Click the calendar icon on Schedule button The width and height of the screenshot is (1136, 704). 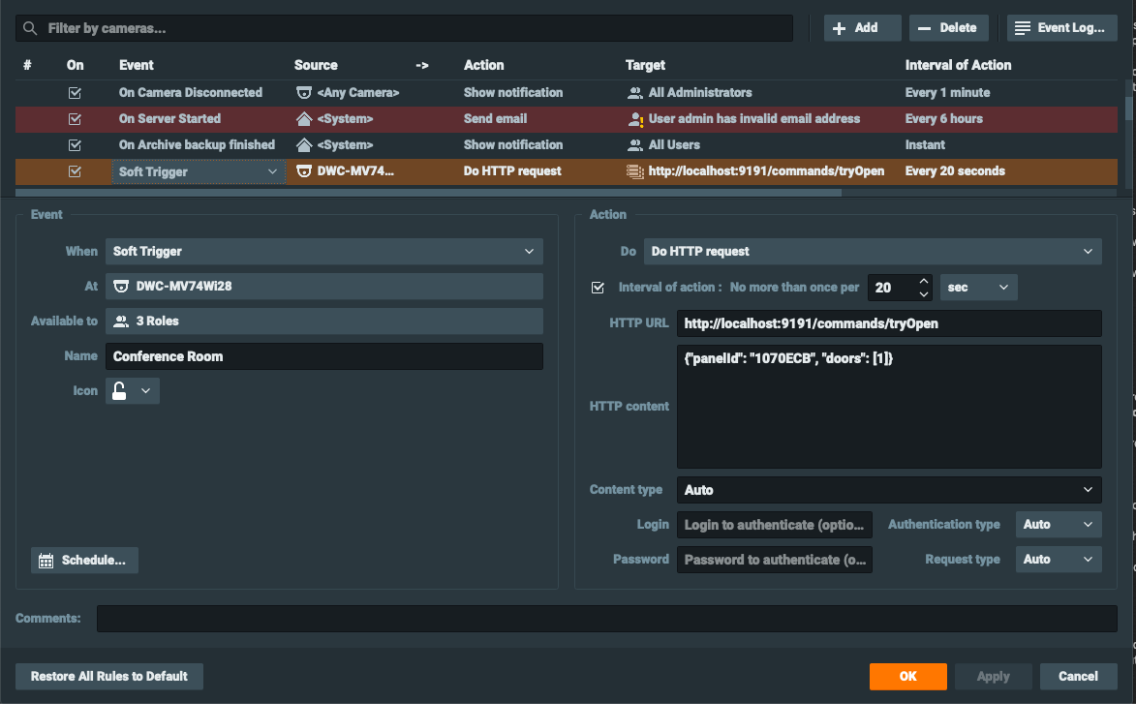tap(46, 561)
